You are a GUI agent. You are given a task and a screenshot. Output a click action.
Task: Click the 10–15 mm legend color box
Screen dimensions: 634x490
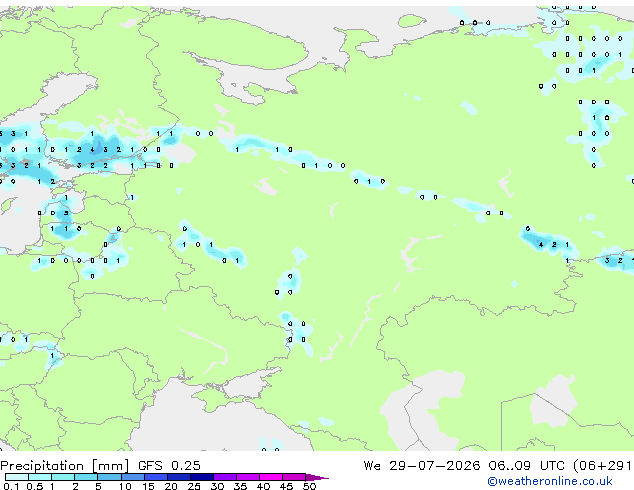(x=132, y=477)
